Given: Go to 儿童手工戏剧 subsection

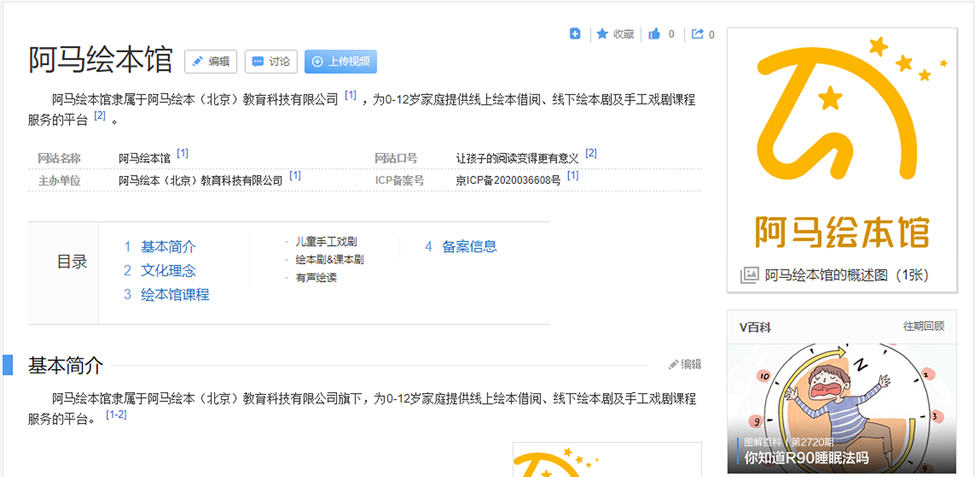Looking at the screenshot, I should pyautogui.click(x=326, y=242).
